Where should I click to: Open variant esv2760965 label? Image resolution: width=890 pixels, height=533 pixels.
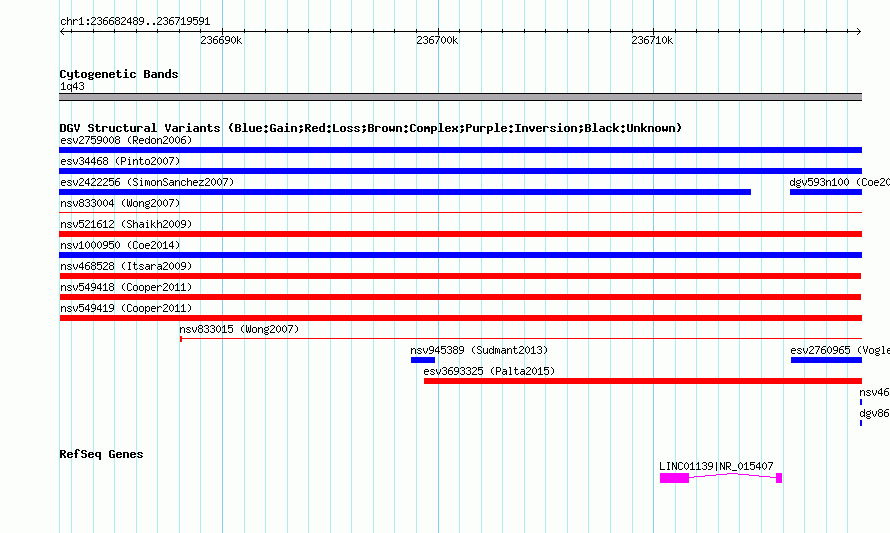840,350
